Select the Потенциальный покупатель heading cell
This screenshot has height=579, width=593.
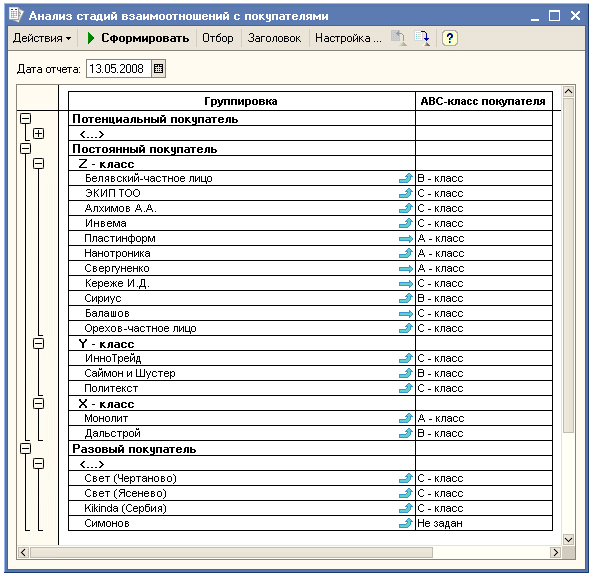[241, 119]
